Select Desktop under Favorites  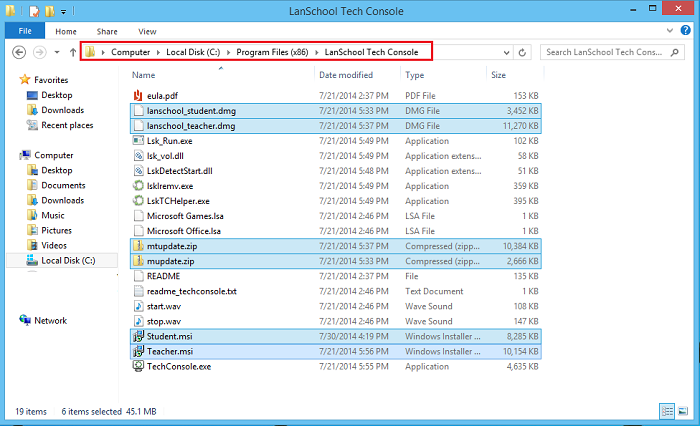point(57,95)
